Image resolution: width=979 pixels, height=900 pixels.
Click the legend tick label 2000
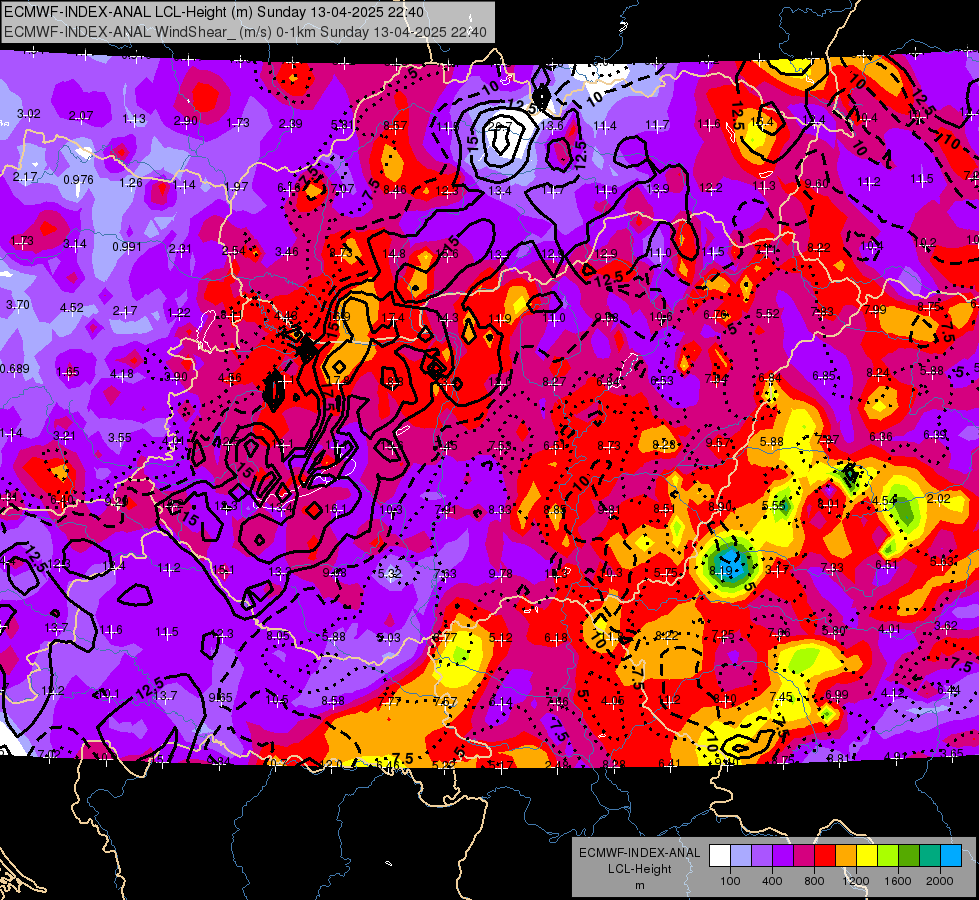(940, 881)
